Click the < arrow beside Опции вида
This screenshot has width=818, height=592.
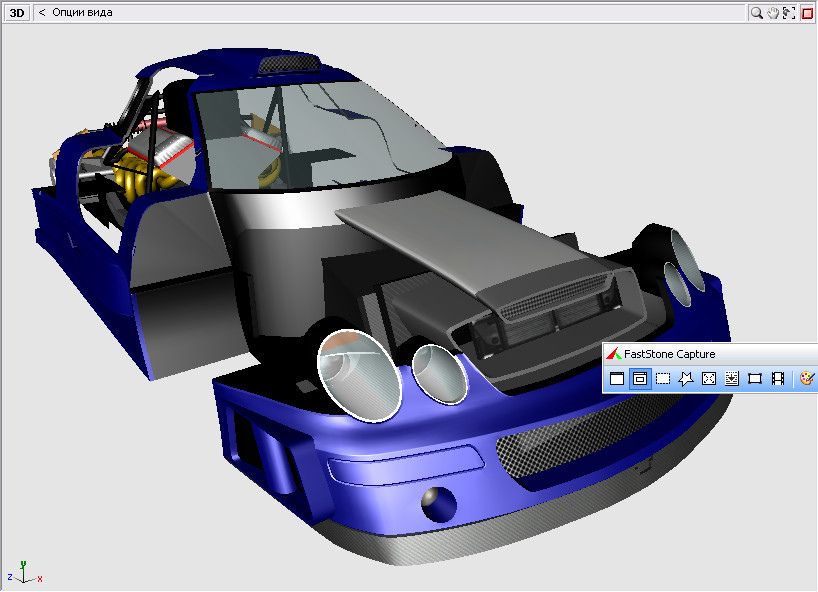point(42,13)
